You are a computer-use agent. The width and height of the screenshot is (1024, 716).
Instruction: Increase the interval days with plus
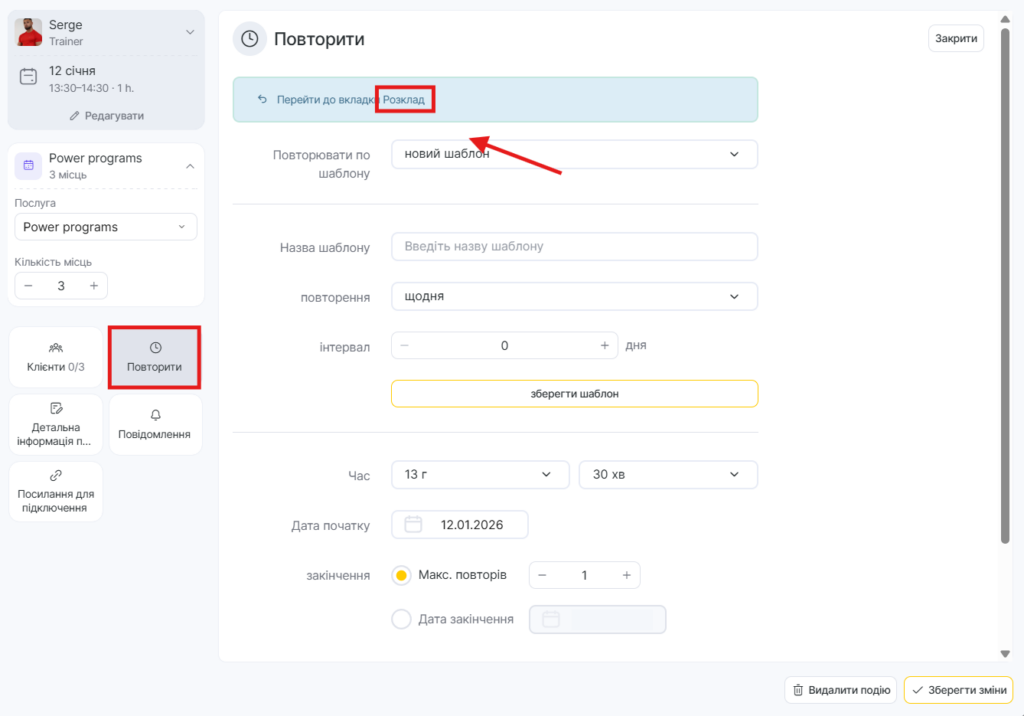click(x=604, y=346)
